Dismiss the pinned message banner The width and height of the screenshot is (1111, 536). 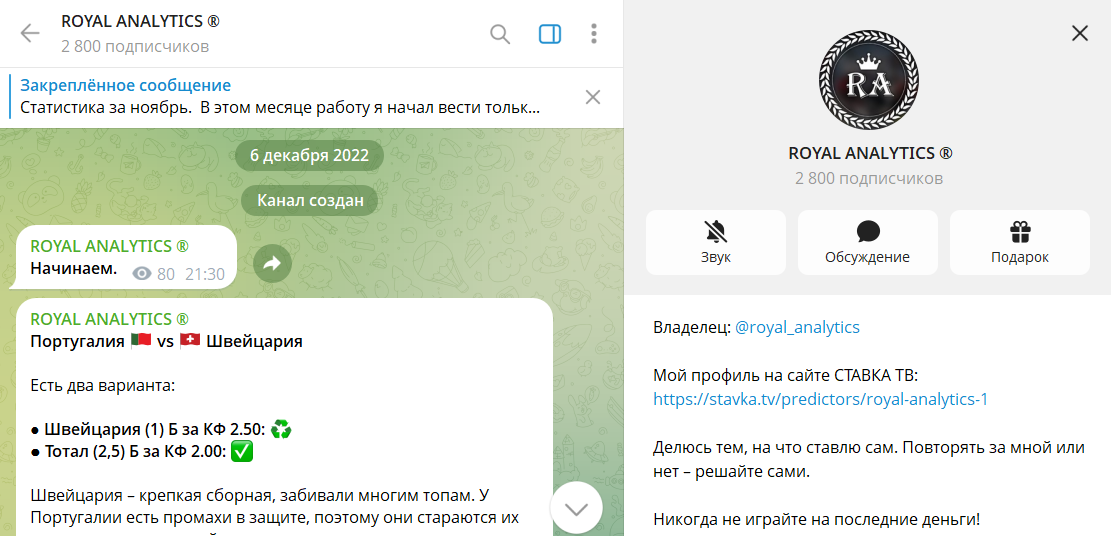click(593, 97)
